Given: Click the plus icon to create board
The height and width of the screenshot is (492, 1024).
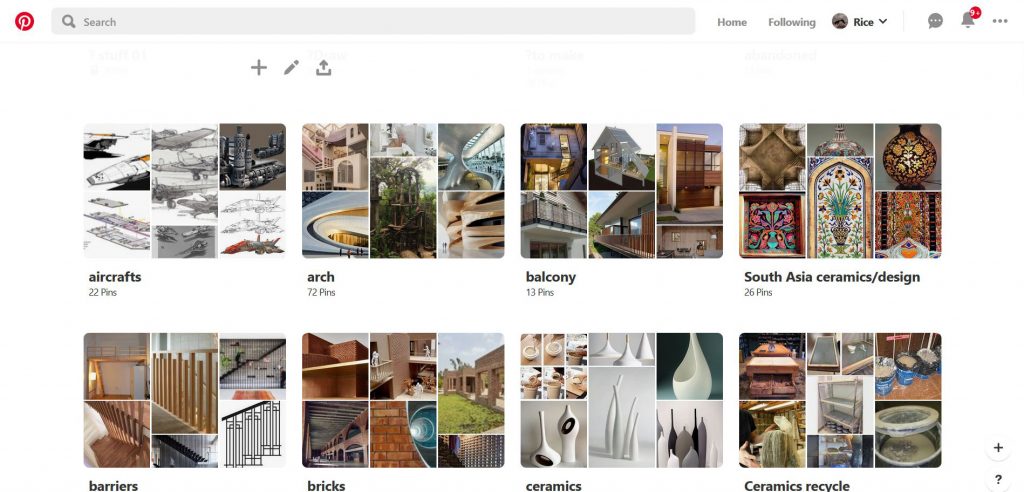Looking at the screenshot, I should pyautogui.click(x=259, y=67).
